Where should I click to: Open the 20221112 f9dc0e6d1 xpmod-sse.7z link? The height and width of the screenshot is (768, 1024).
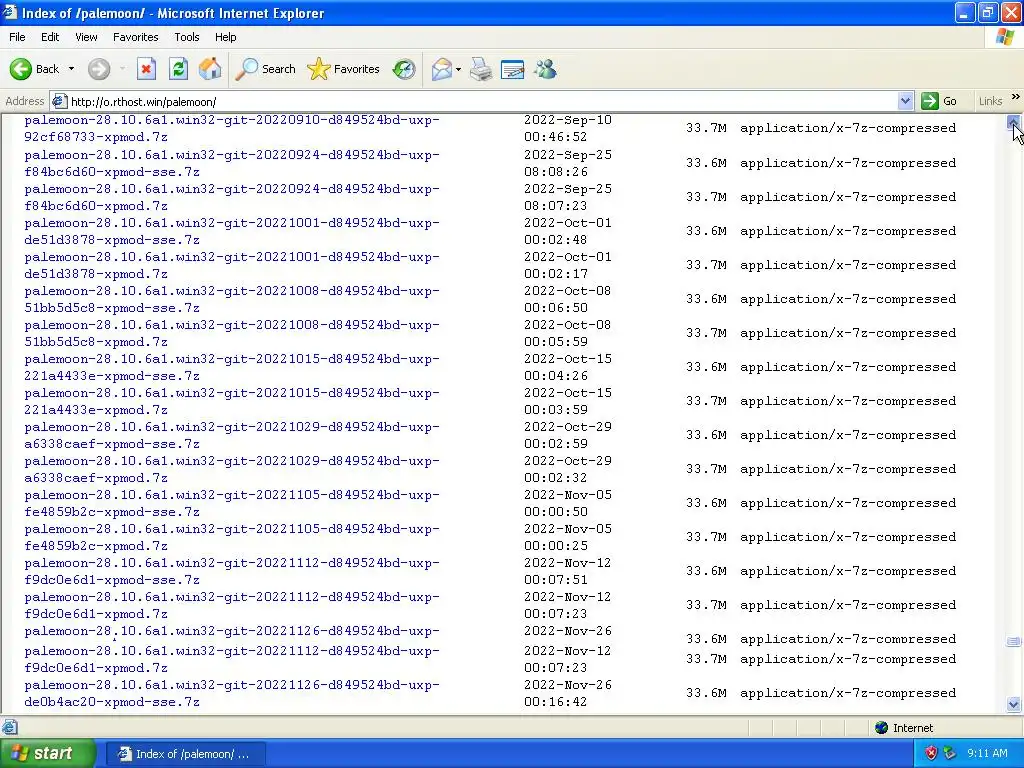coord(231,571)
